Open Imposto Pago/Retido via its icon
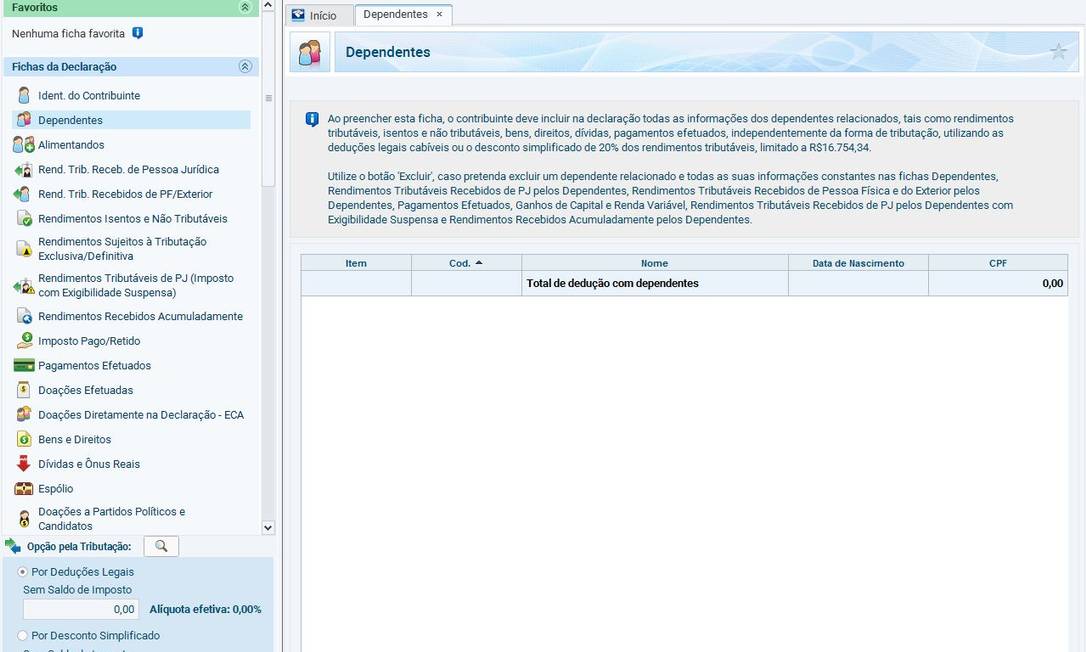 (24, 341)
